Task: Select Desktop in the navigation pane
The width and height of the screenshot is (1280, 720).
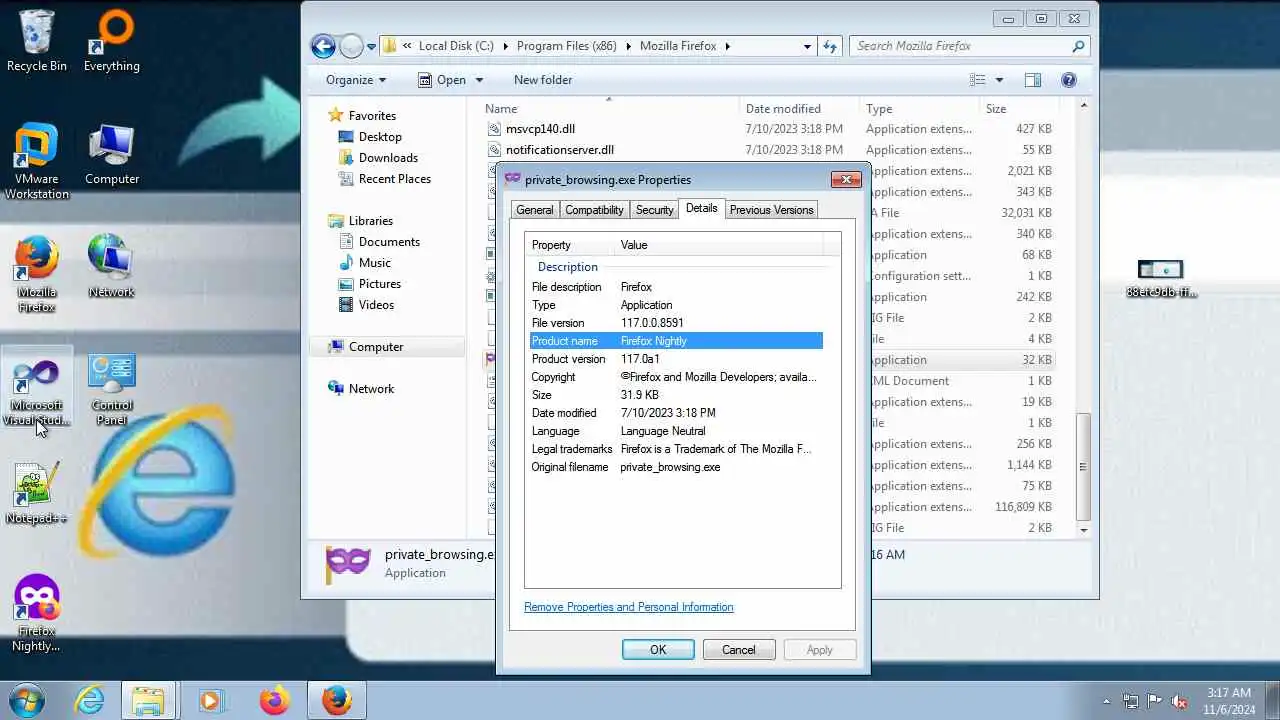Action: (380, 137)
